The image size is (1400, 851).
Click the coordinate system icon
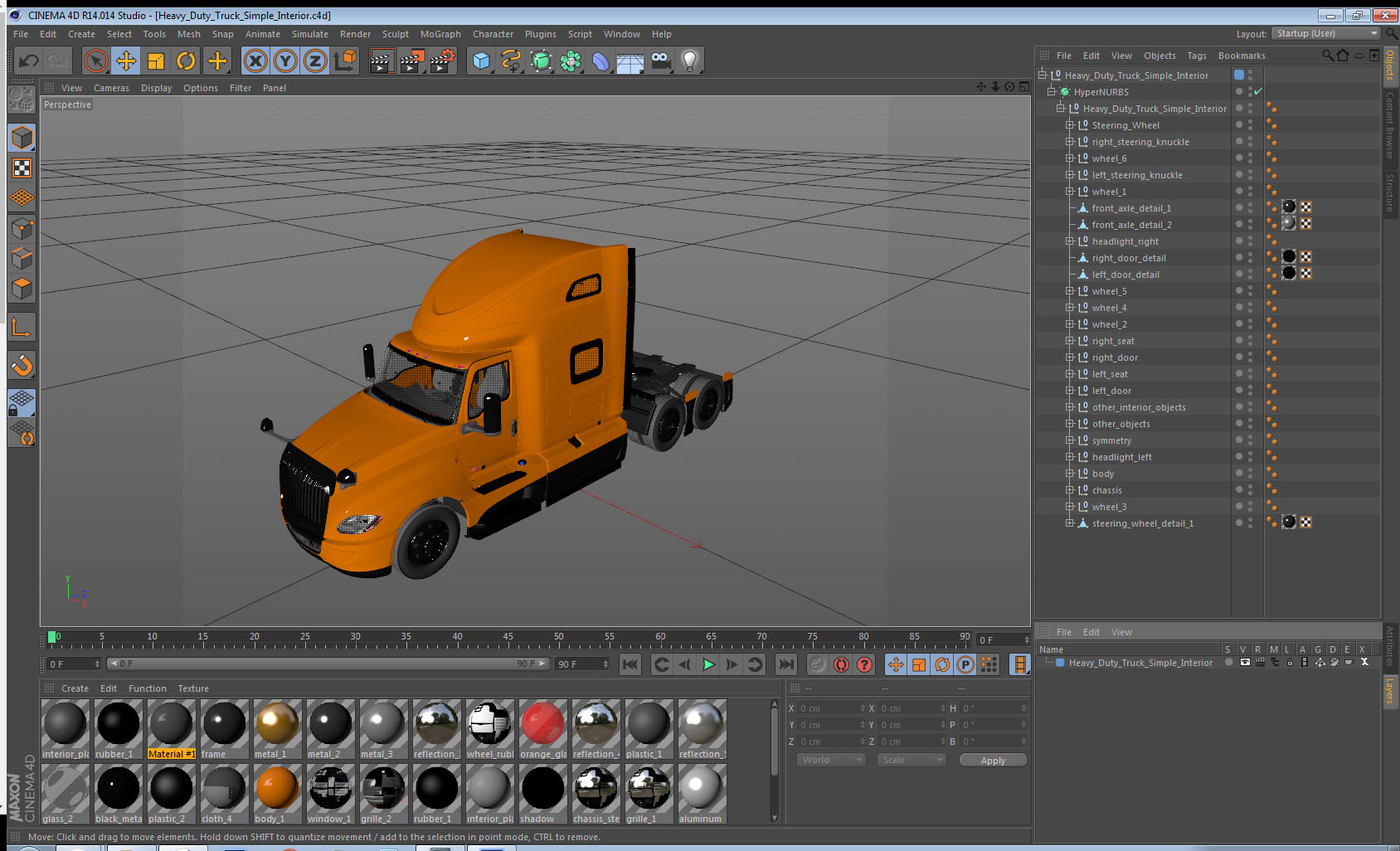(x=345, y=61)
